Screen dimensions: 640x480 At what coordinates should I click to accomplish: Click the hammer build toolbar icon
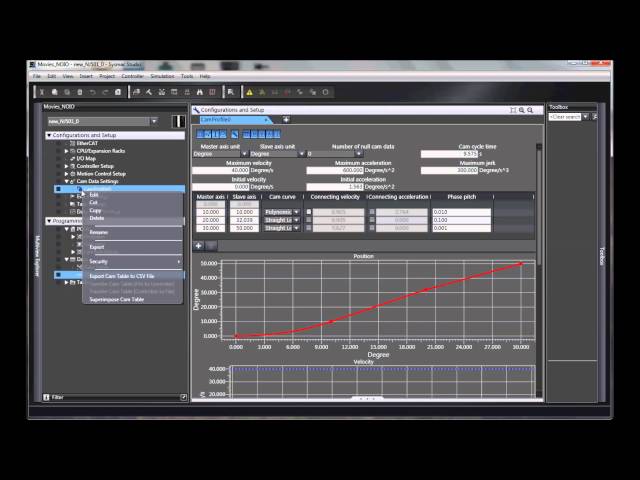click(x=149, y=92)
